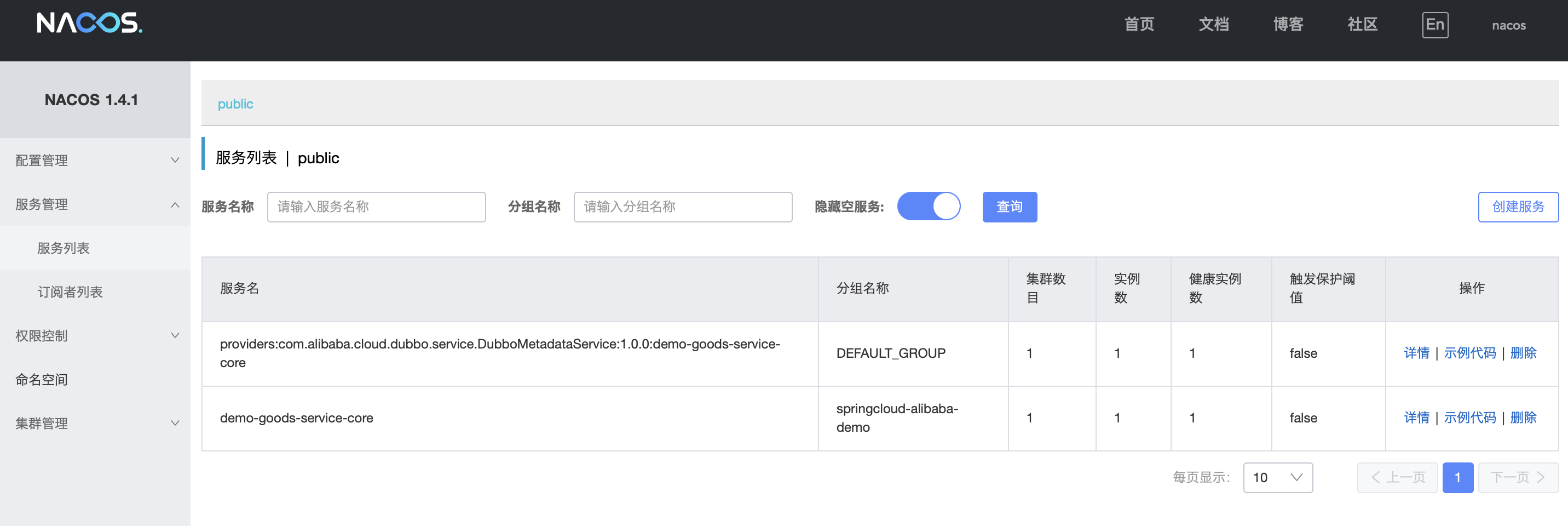Expand the 配置管理 sidebar menu
This screenshot has height=526, width=1568.
click(95, 161)
